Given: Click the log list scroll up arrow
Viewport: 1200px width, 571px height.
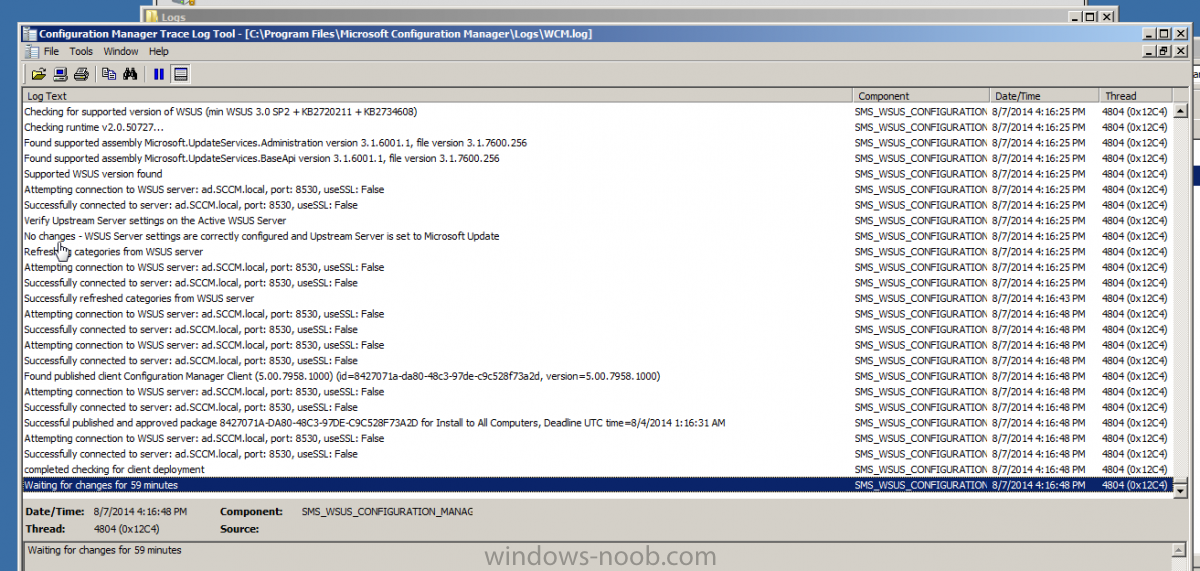Looking at the screenshot, I should pyautogui.click(x=1180, y=112).
